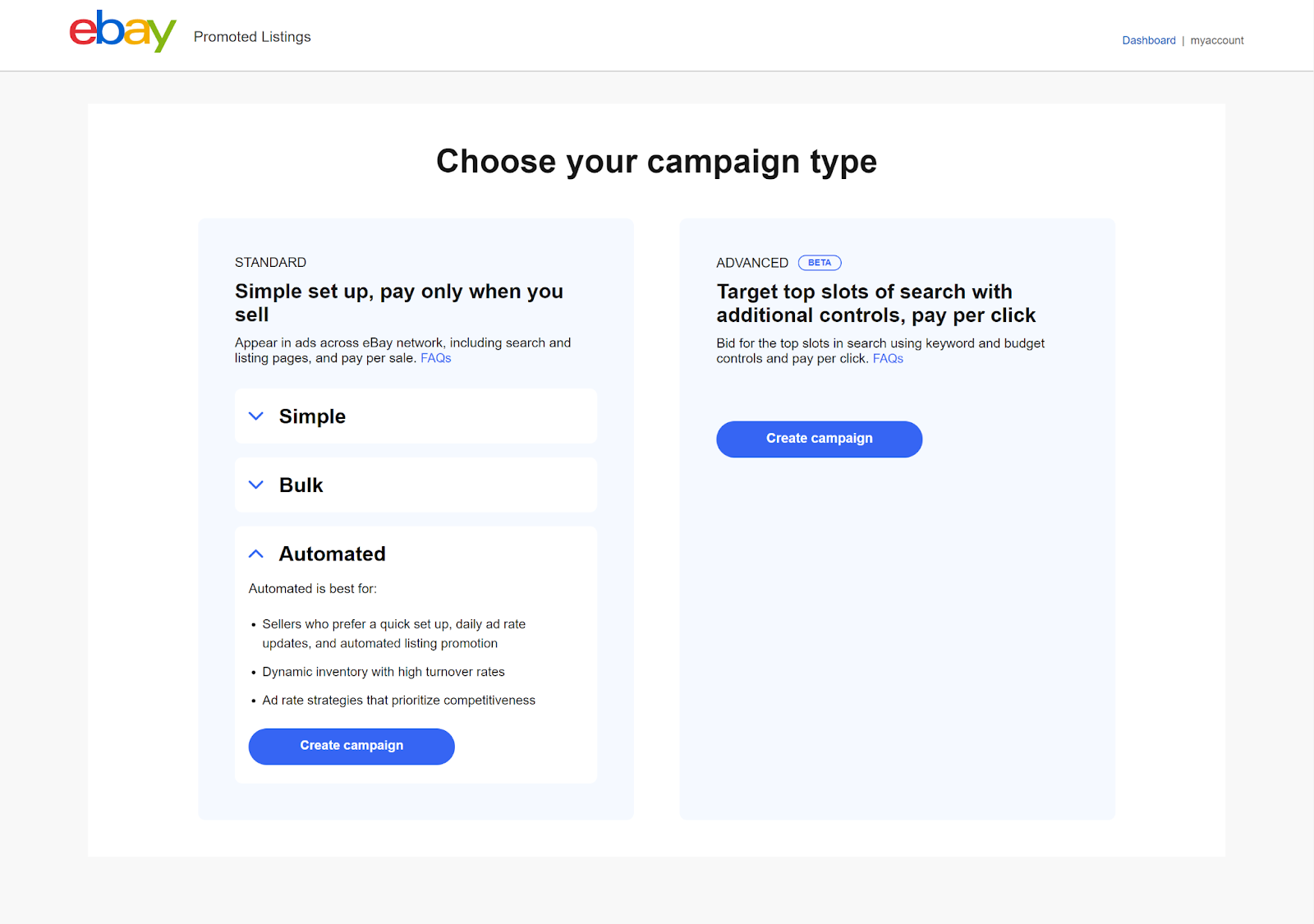Click the Choose your campaign type heading
1314x924 pixels.
656,161
